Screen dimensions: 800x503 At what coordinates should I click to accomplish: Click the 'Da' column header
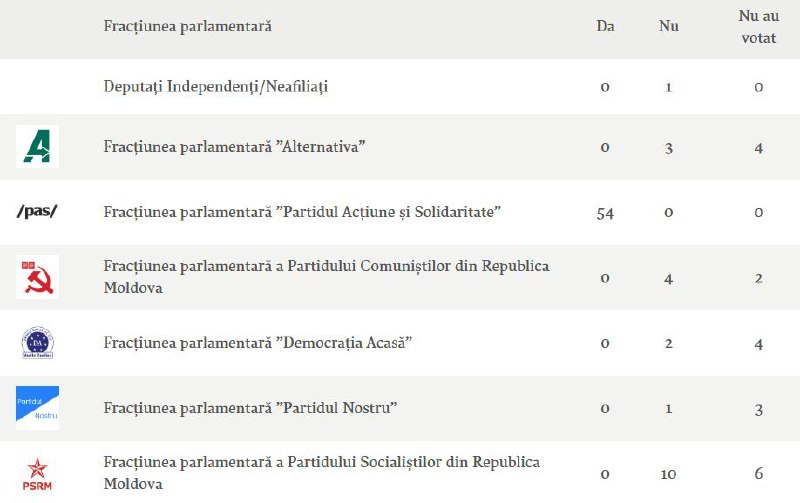point(605,26)
